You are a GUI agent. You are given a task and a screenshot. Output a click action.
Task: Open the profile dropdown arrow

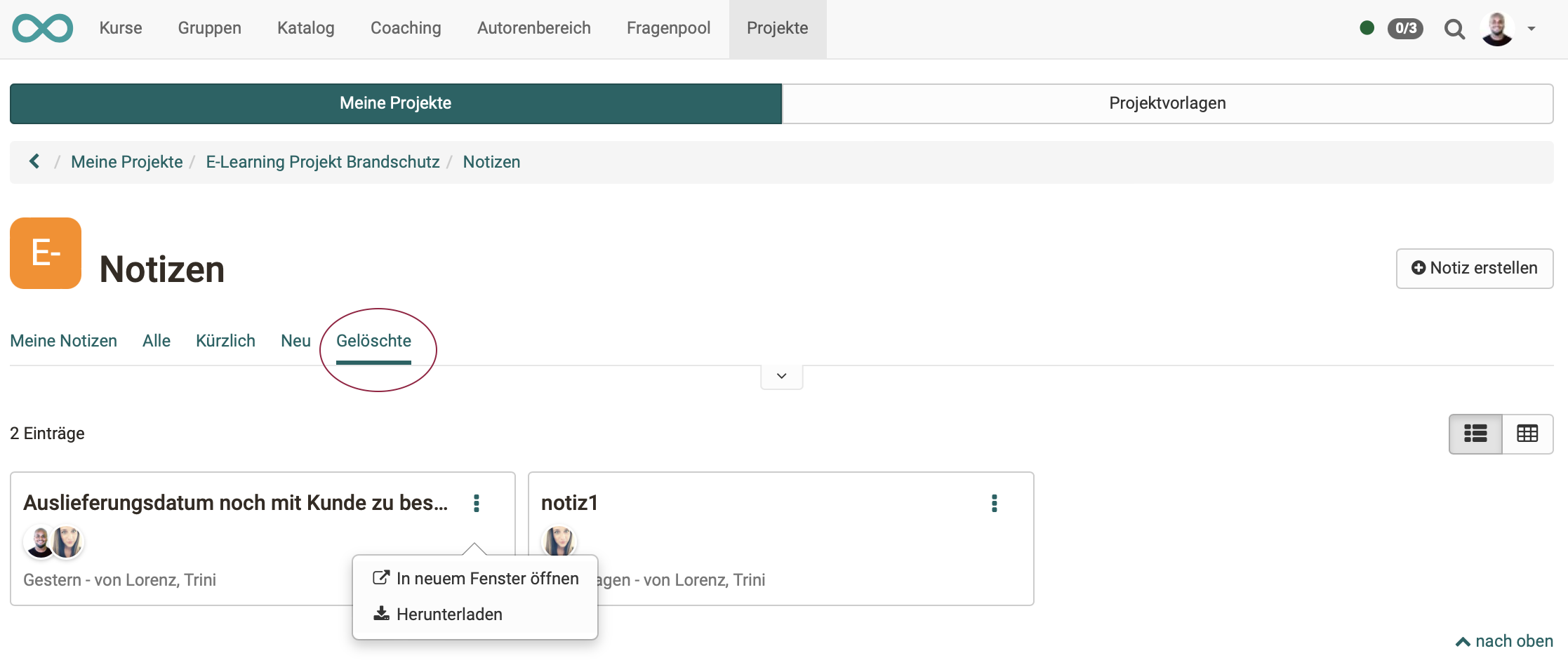pyautogui.click(x=1531, y=29)
